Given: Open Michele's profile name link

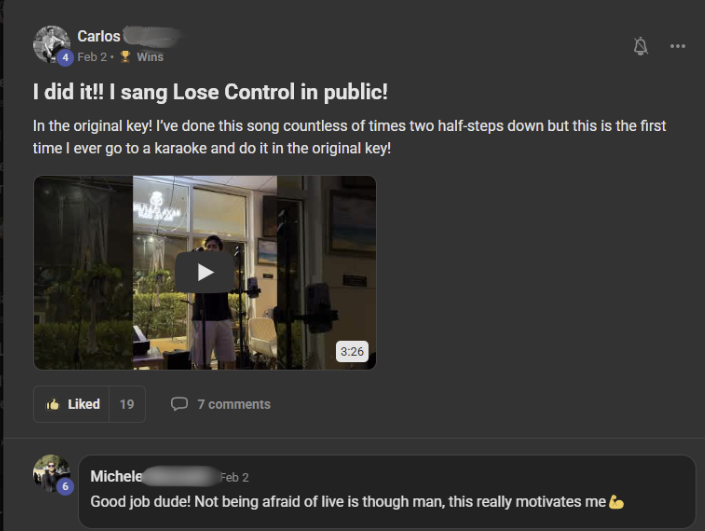Looking at the screenshot, I should coord(116,476).
